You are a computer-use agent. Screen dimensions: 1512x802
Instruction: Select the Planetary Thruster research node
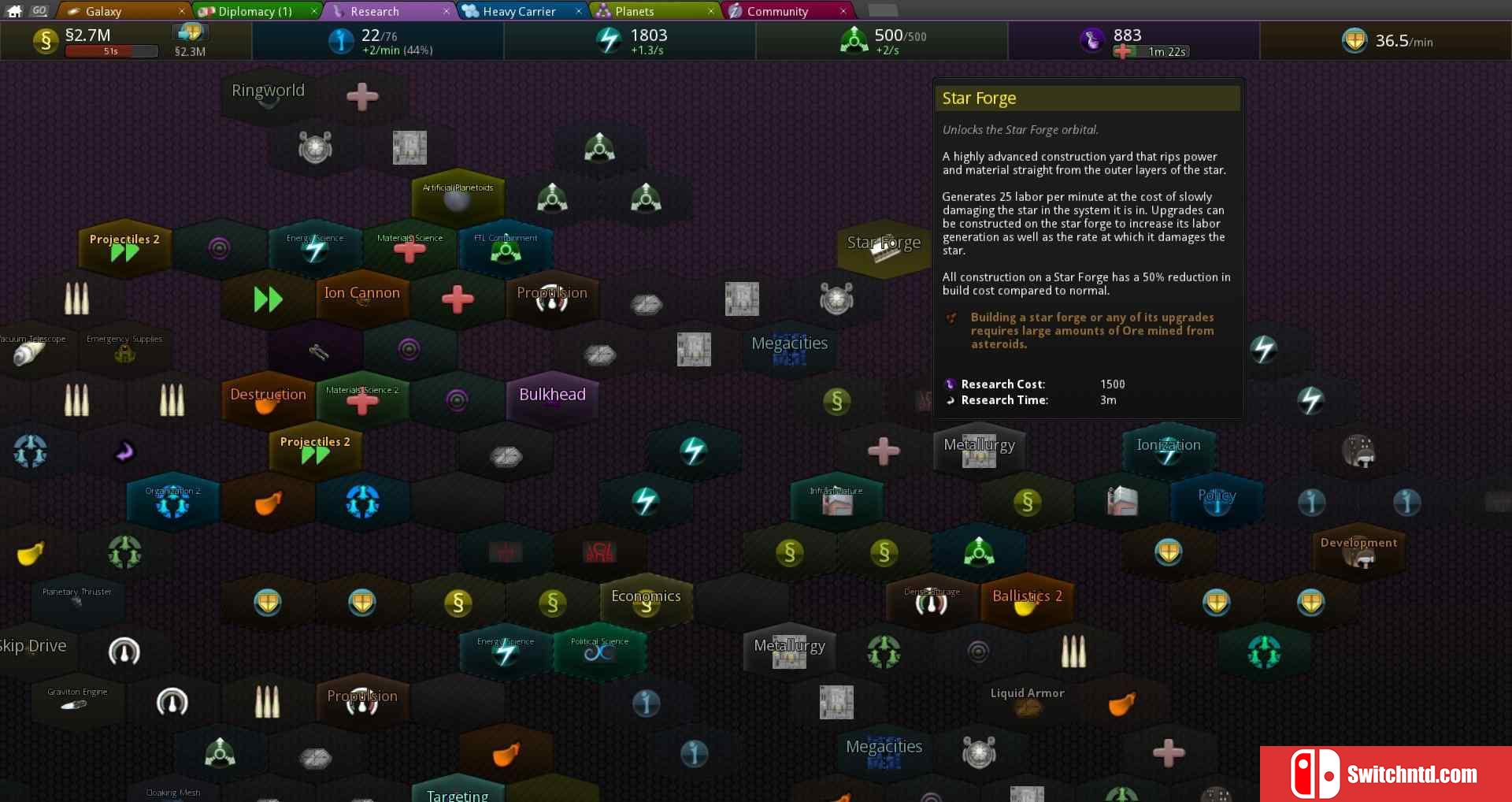pos(77,601)
